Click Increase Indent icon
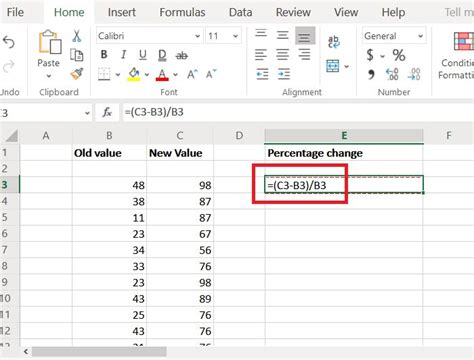Viewport: 474px width, 360px height. click(x=284, y=74)
